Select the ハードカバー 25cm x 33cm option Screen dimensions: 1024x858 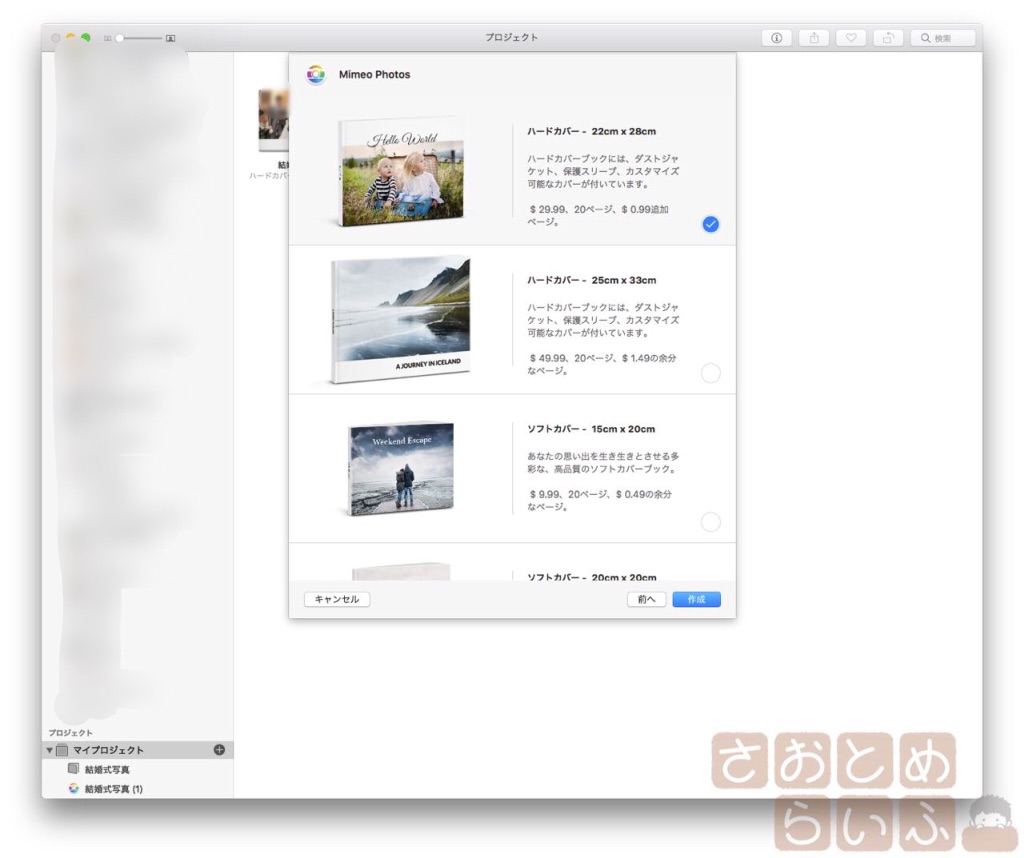710,373
